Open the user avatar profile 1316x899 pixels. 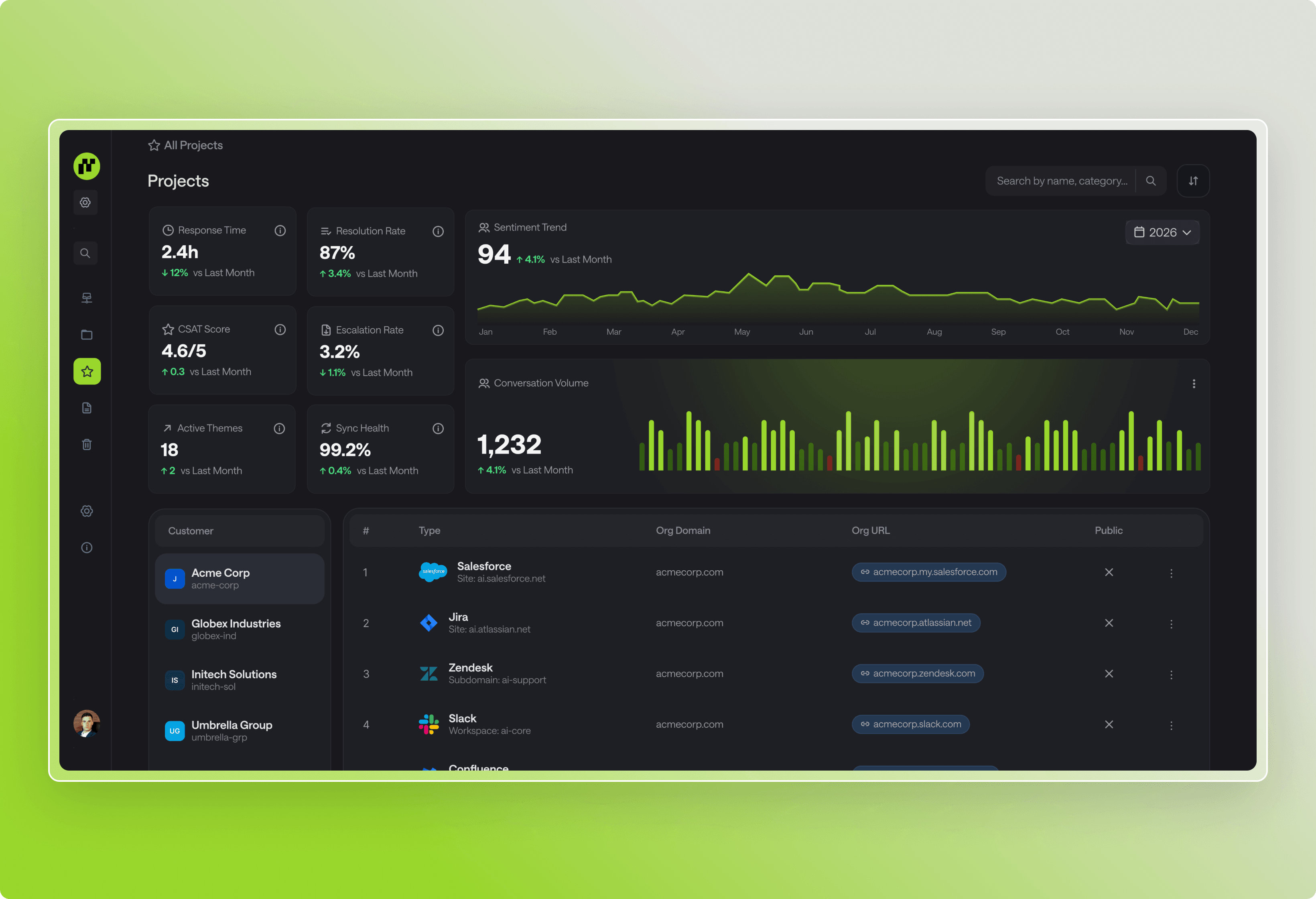(x=87, y=723)
